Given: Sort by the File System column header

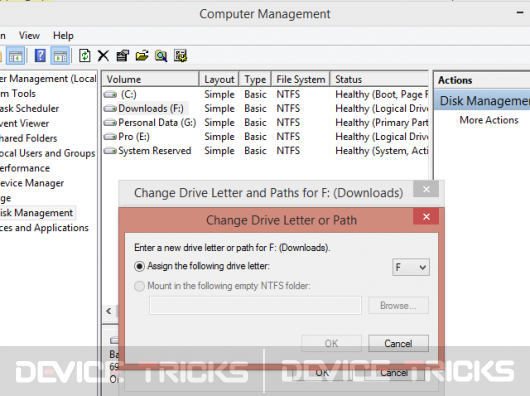Looking at the screenshot, I should (x=300, y=79).
